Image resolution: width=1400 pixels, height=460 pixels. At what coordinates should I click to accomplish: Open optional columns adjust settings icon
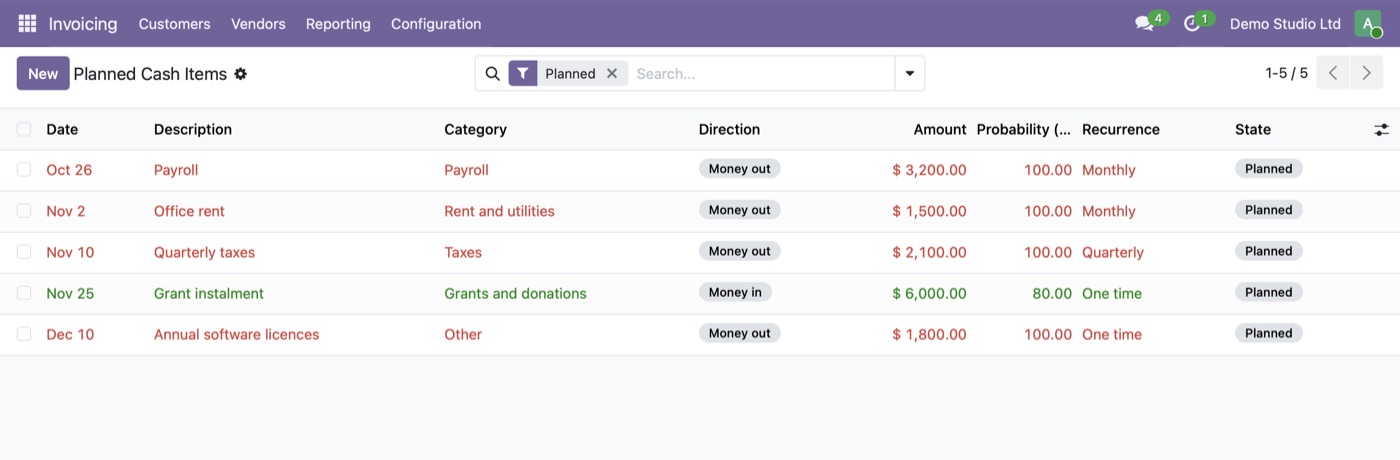1381,129
